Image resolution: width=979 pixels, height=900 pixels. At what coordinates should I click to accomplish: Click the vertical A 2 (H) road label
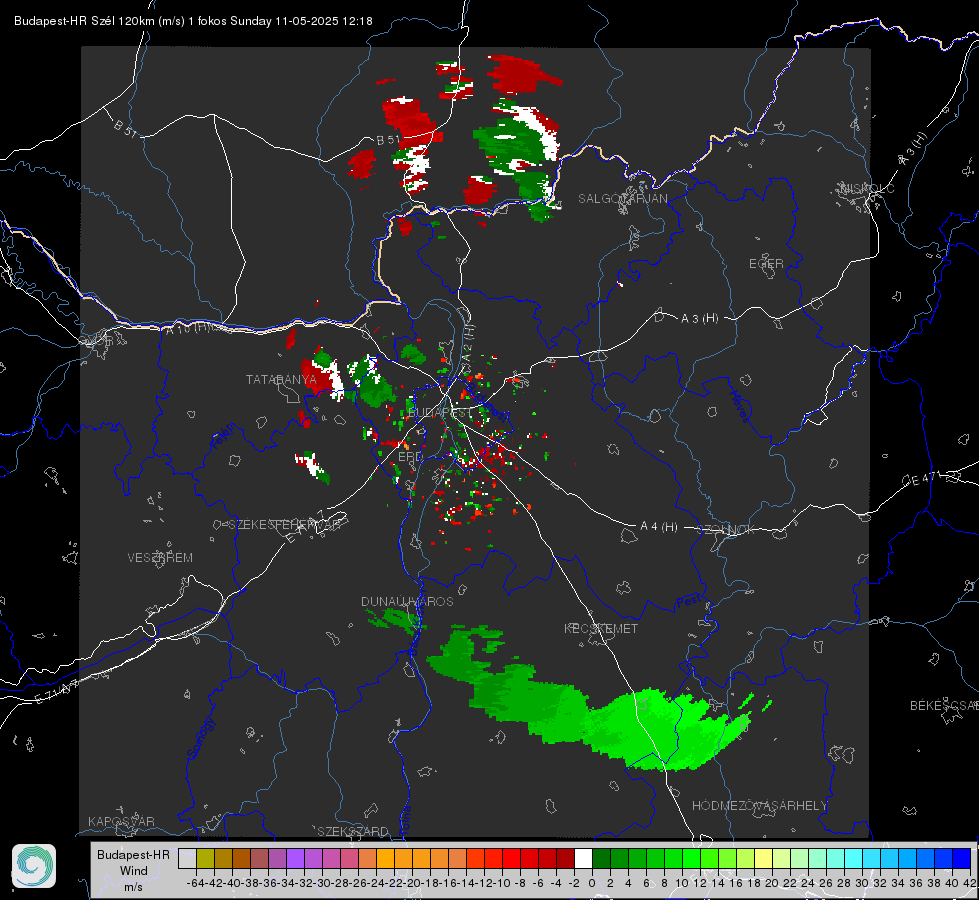[x=468, y=342]
